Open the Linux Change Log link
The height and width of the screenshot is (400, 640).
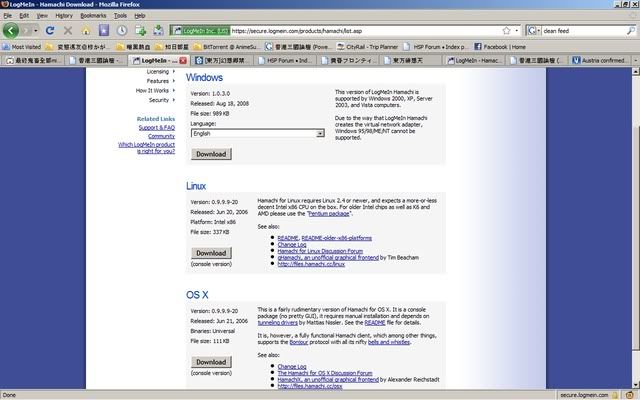[292, 243]
